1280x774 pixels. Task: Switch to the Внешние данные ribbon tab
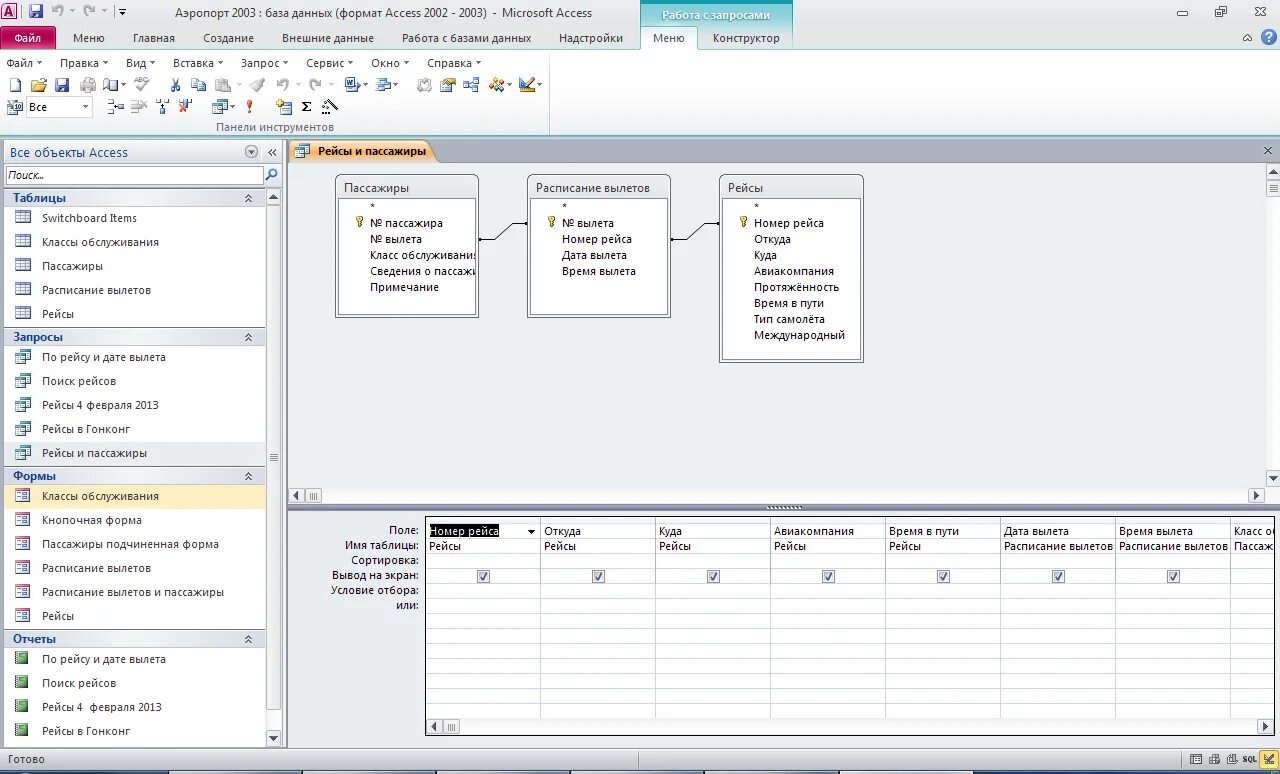click(x=328, y=38)
